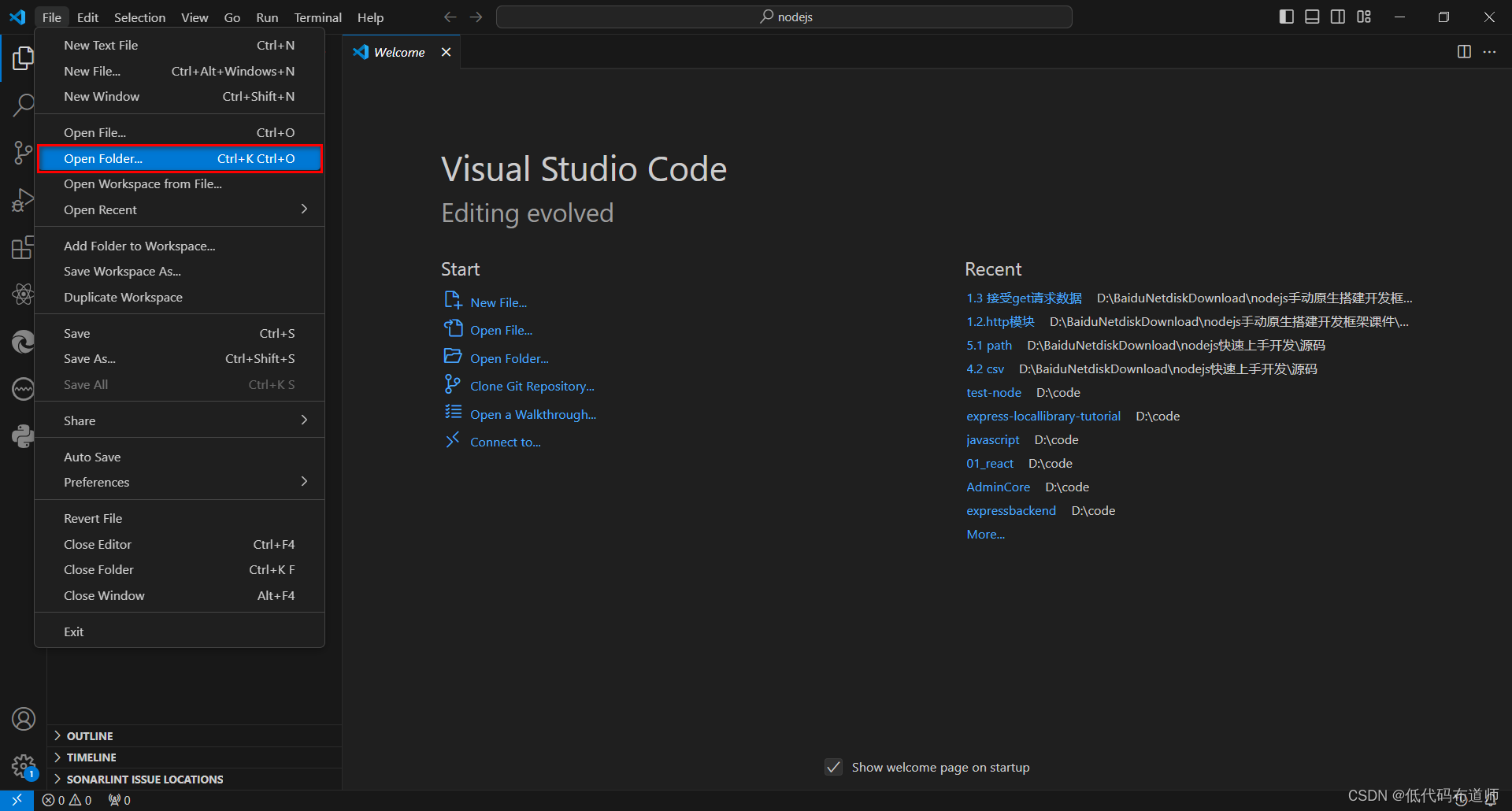
Task: Open the Manage gear menu
Action: pyautogui.click(x=23, y=766)
